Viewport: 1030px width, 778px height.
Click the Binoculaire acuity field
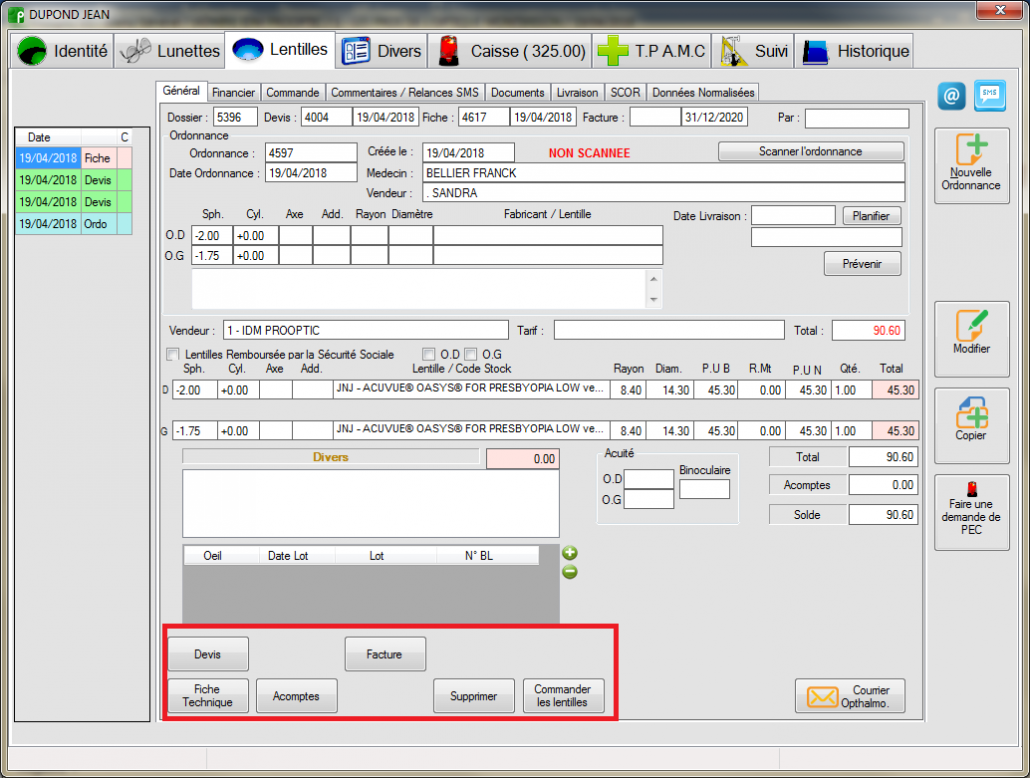pyautogui.click(x=704, y=489)
